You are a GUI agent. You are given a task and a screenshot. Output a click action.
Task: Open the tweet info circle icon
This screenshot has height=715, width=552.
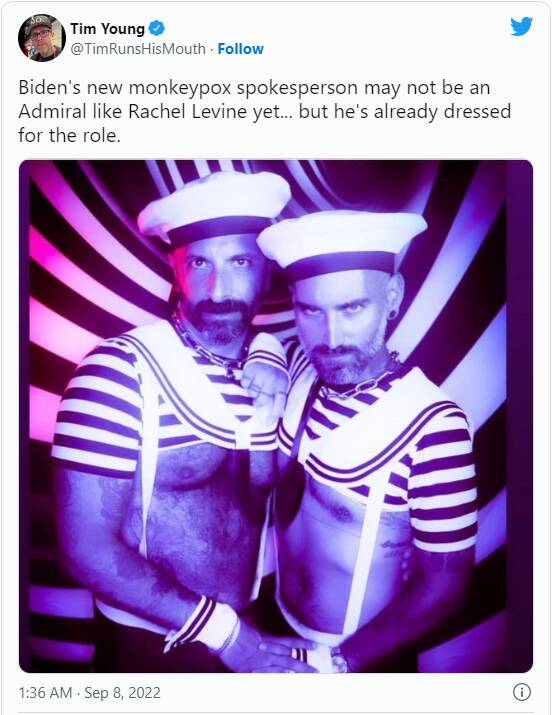[x=521, y=692]
